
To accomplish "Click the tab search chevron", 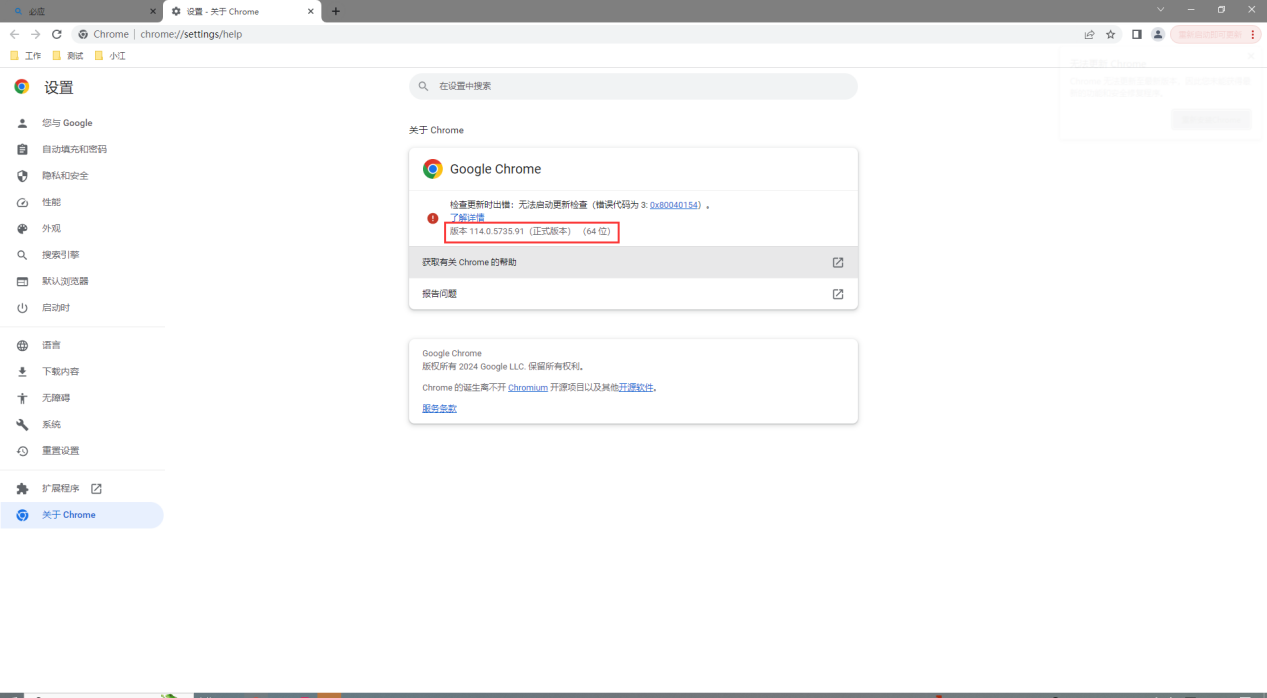I will point(1161,10).
